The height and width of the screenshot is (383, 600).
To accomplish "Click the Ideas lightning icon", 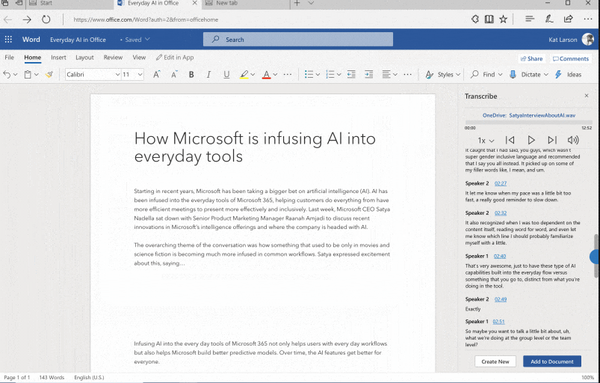I will (558, 75).
